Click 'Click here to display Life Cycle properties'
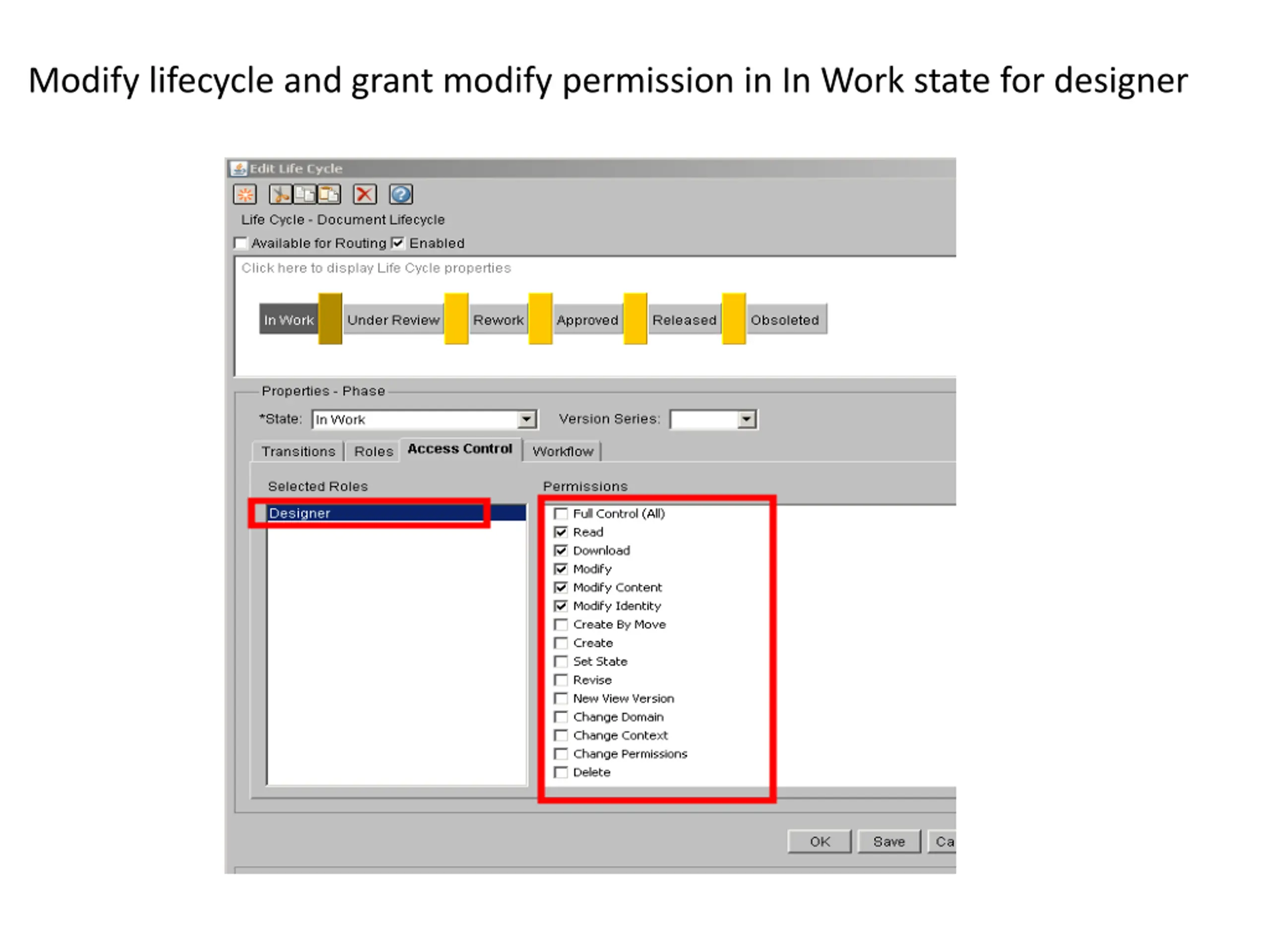 (x=376, y=268)
